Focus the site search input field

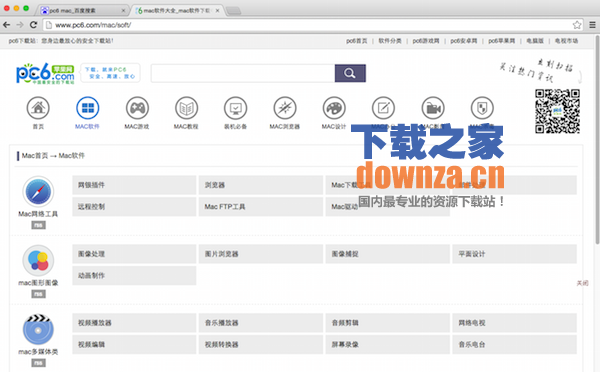point(243,73)
